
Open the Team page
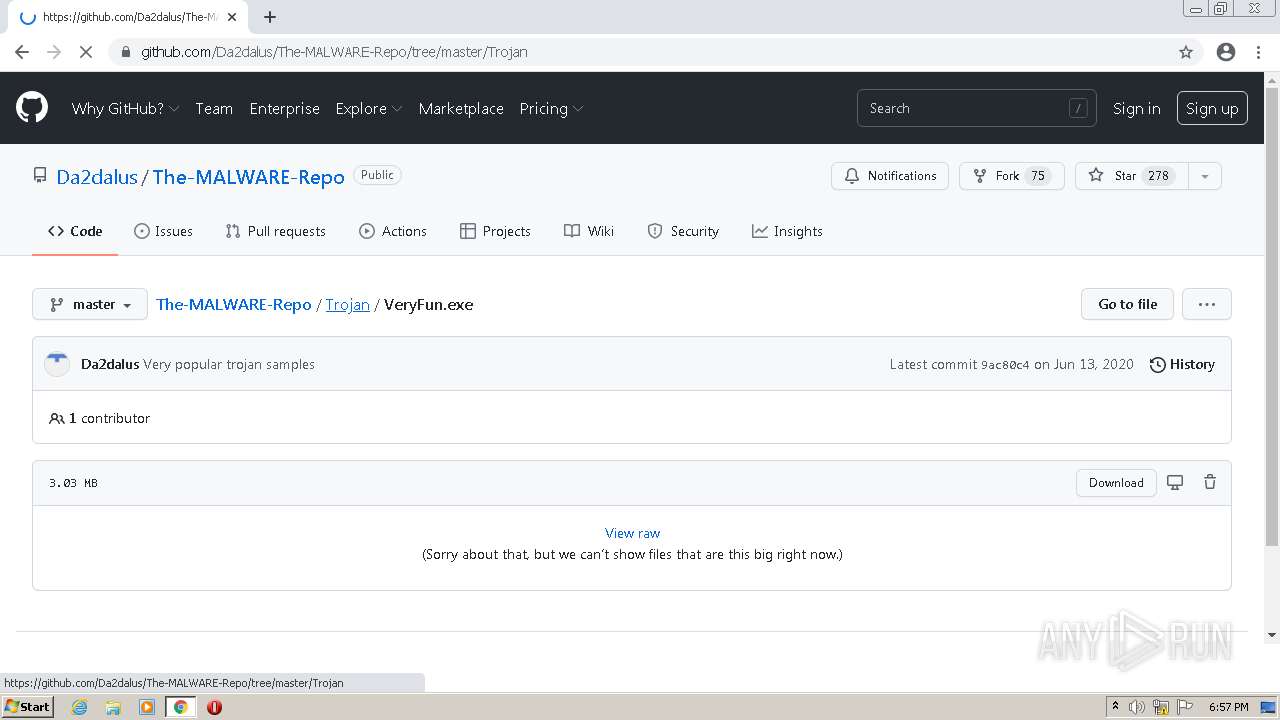214,108
